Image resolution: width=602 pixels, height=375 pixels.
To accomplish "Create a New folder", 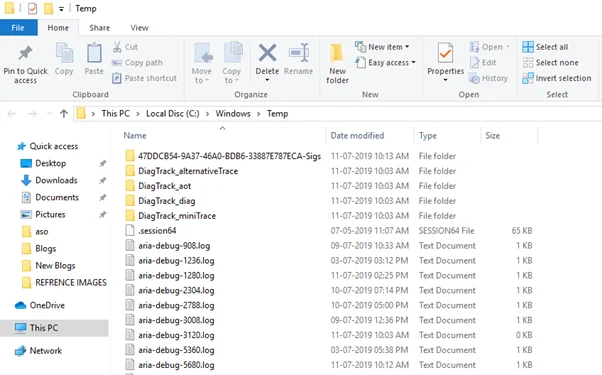I will point(337,63).
